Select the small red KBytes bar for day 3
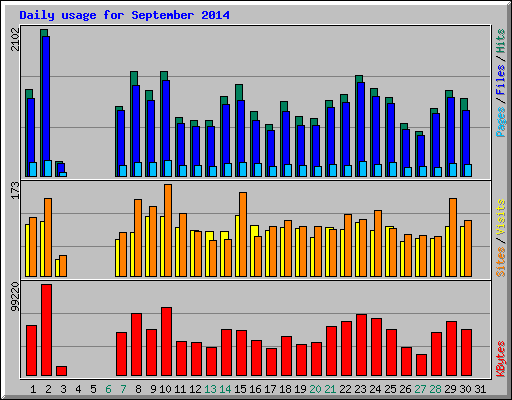The height and width of the screenshot is (400, 512). [x=61, y=371]
